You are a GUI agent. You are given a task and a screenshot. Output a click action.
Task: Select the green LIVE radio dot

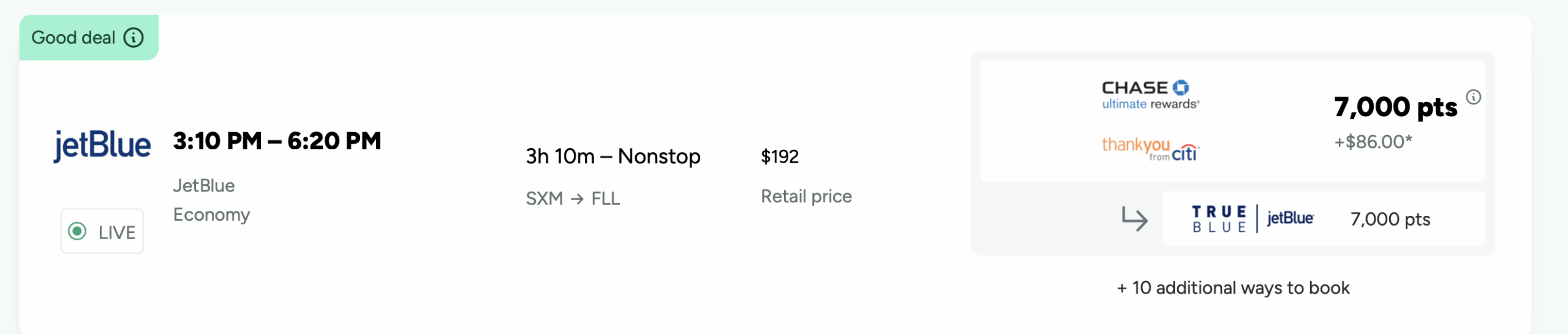point(77,231)
